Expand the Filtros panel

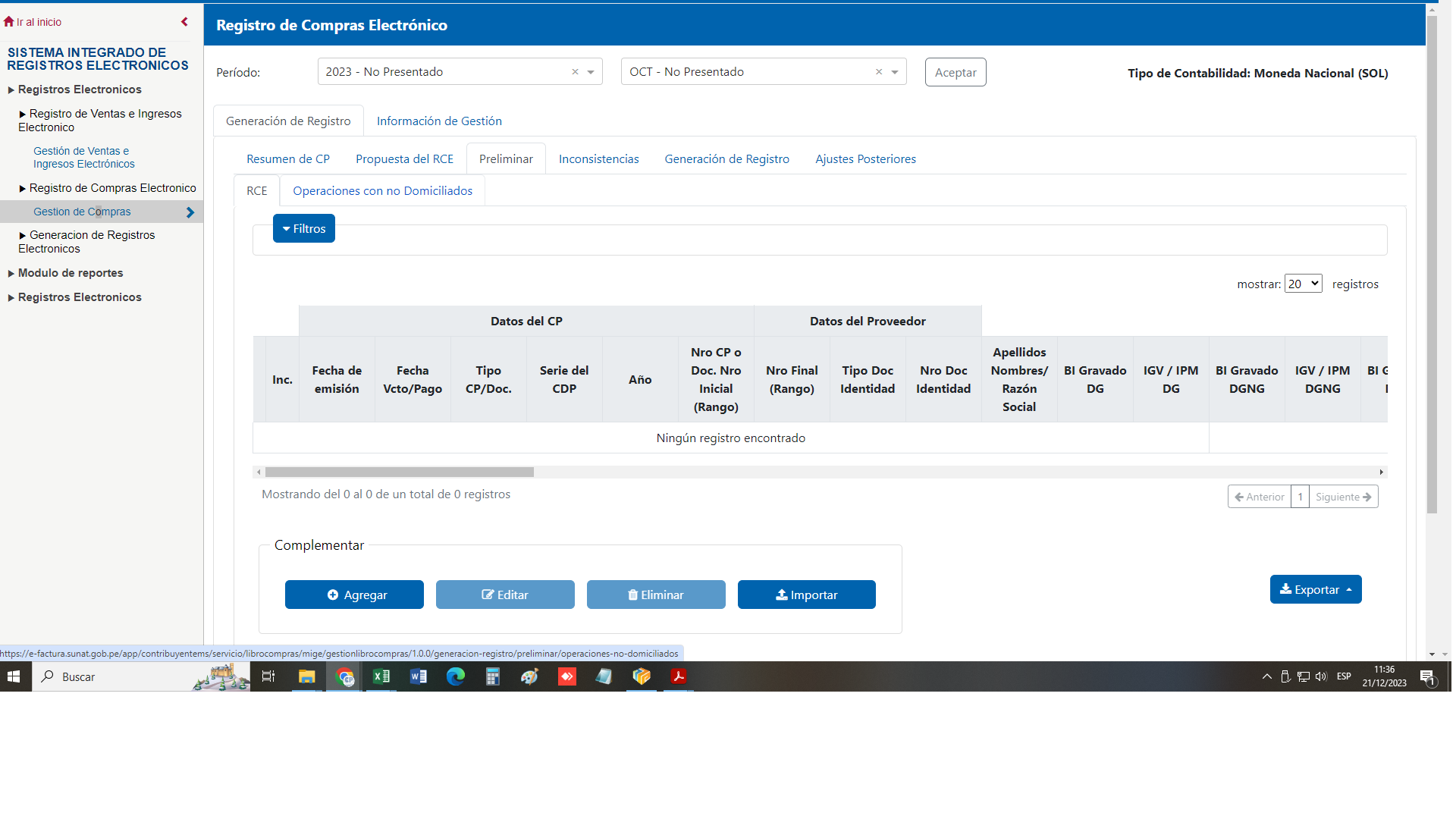[304, 228]
